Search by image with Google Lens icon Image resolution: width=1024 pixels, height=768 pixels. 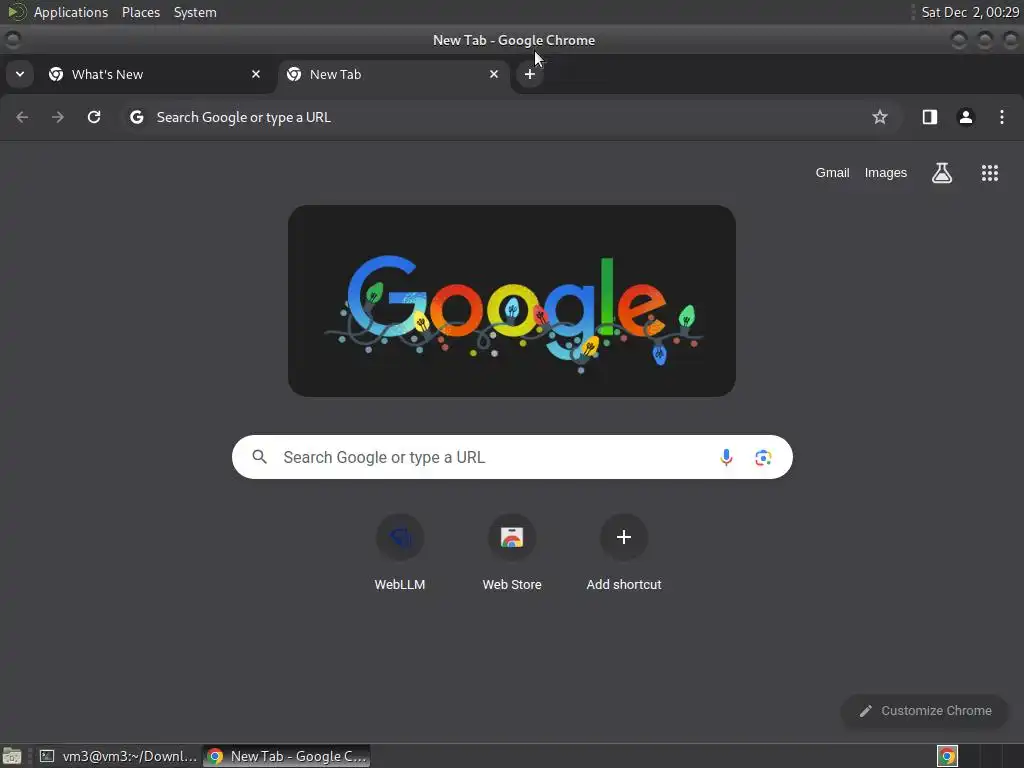[763, 457]
